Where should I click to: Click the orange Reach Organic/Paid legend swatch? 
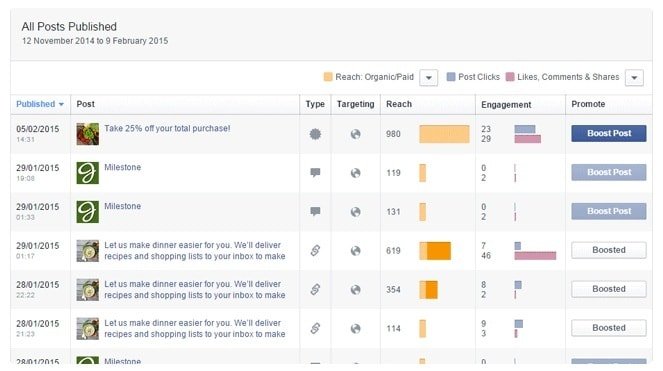[328, 77]
